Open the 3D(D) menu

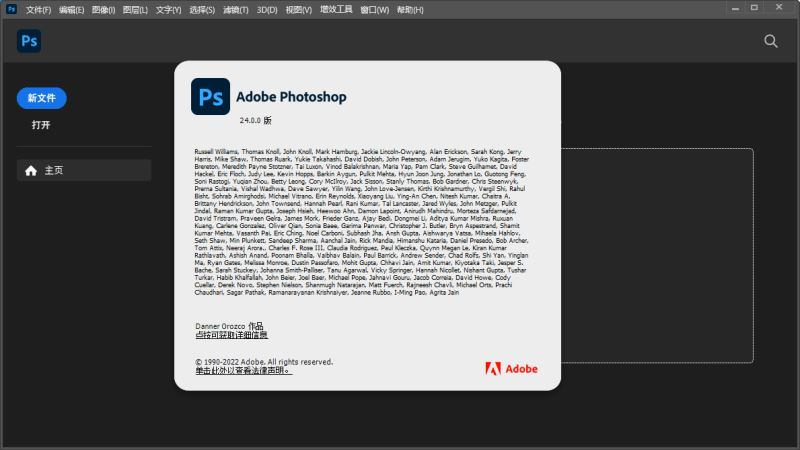pos(267,10)
